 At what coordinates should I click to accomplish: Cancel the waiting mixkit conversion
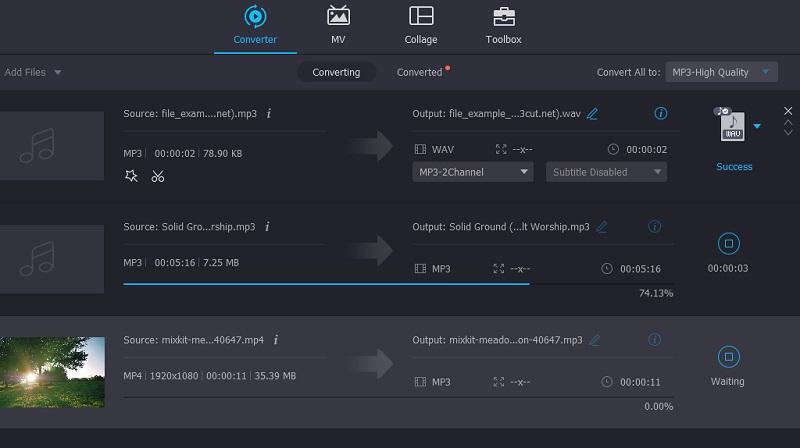click(x=728, y=356)
